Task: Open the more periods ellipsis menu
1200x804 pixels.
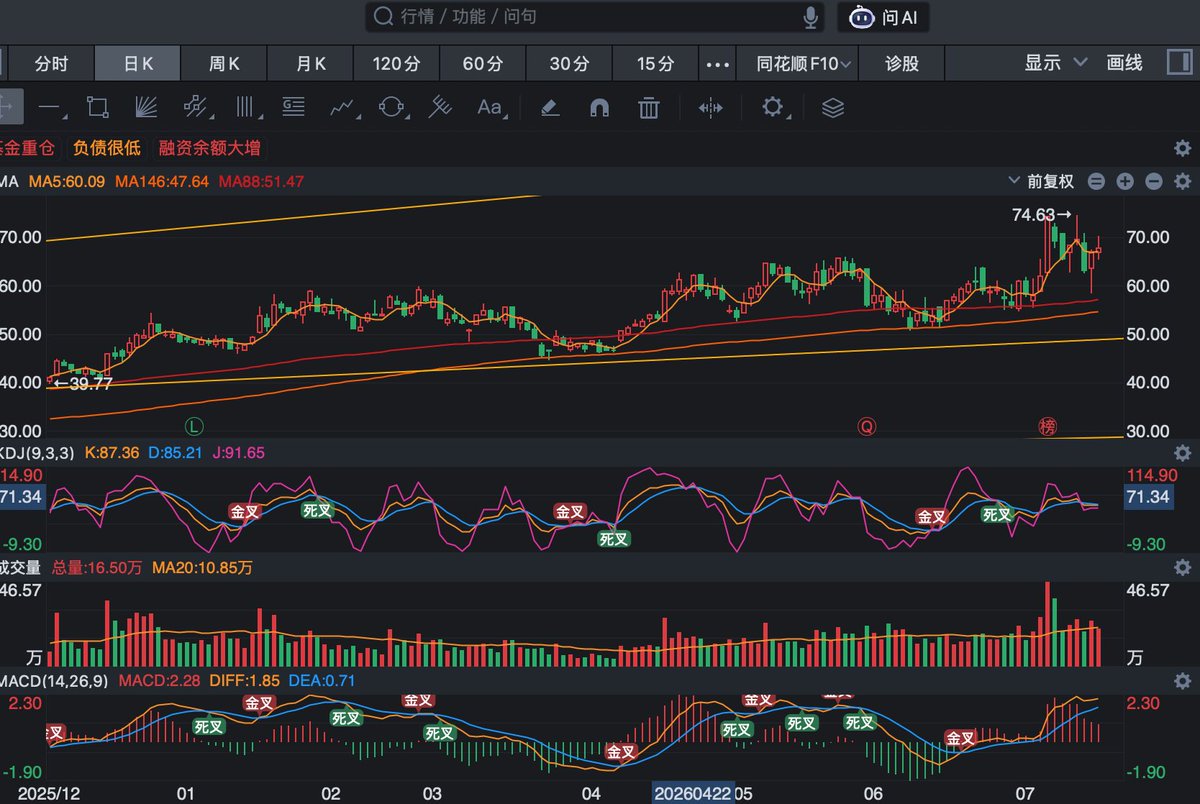Action: coord(718,64)
